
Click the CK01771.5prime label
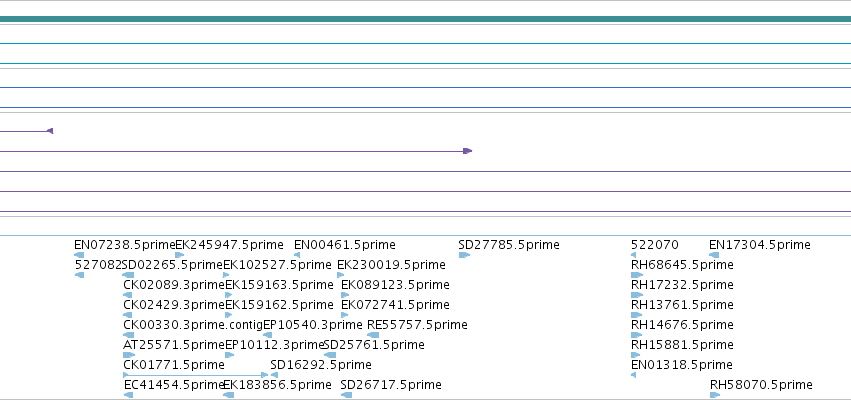click(x=174, y=365)
